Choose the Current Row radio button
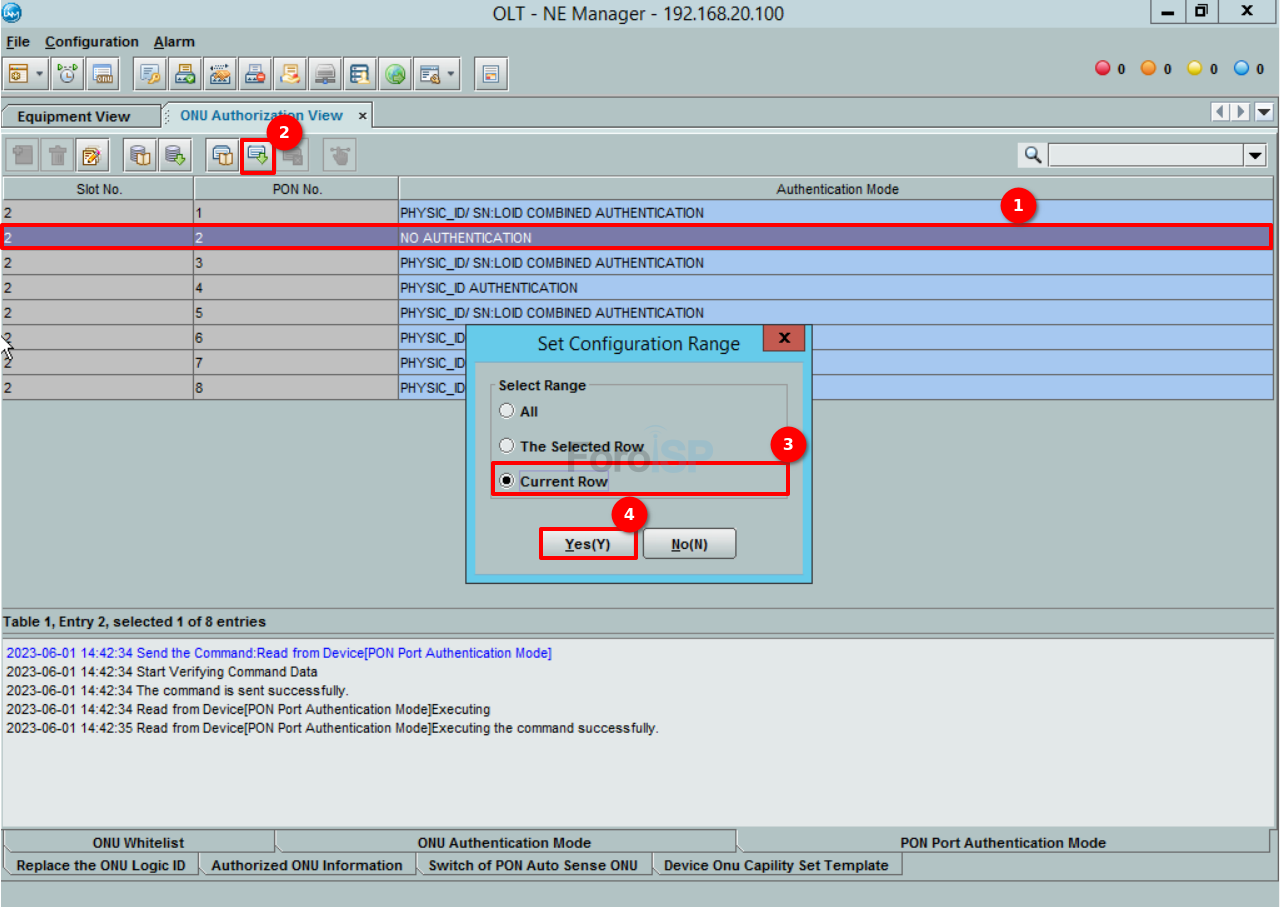1280x907 pixels. point(507,481)
